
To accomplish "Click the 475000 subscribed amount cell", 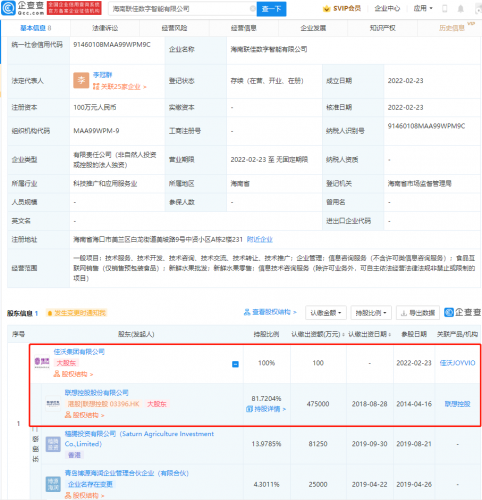I will point(318,404).
